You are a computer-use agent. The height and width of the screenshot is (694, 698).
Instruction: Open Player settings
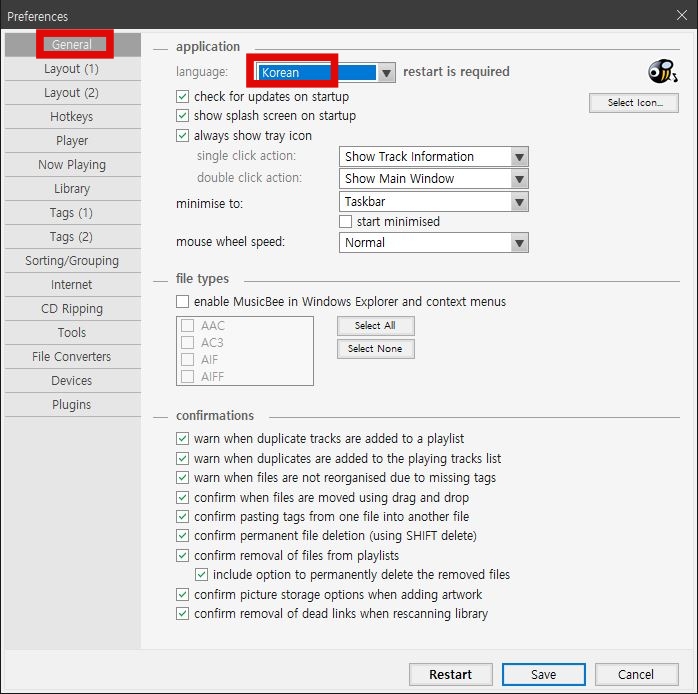click(73, 141)
